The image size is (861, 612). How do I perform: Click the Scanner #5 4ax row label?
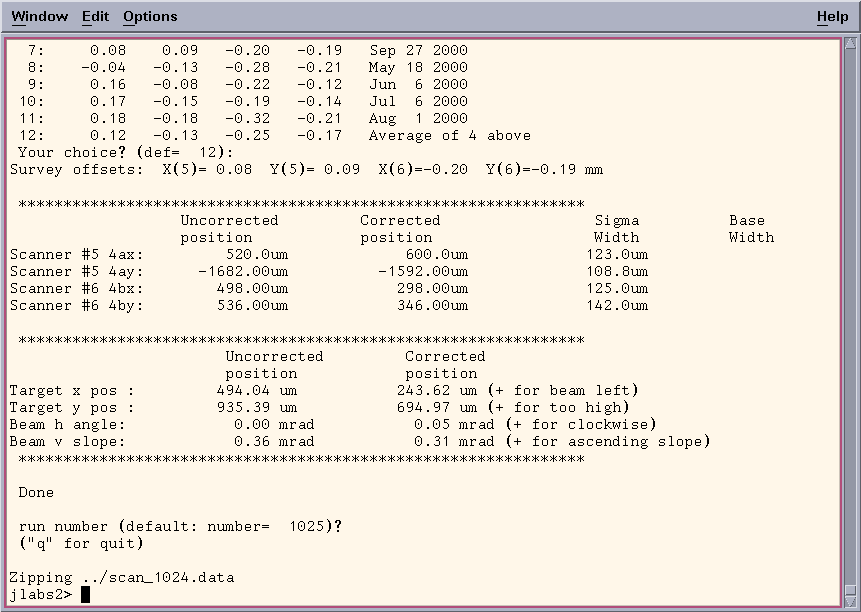click(76, 255)
